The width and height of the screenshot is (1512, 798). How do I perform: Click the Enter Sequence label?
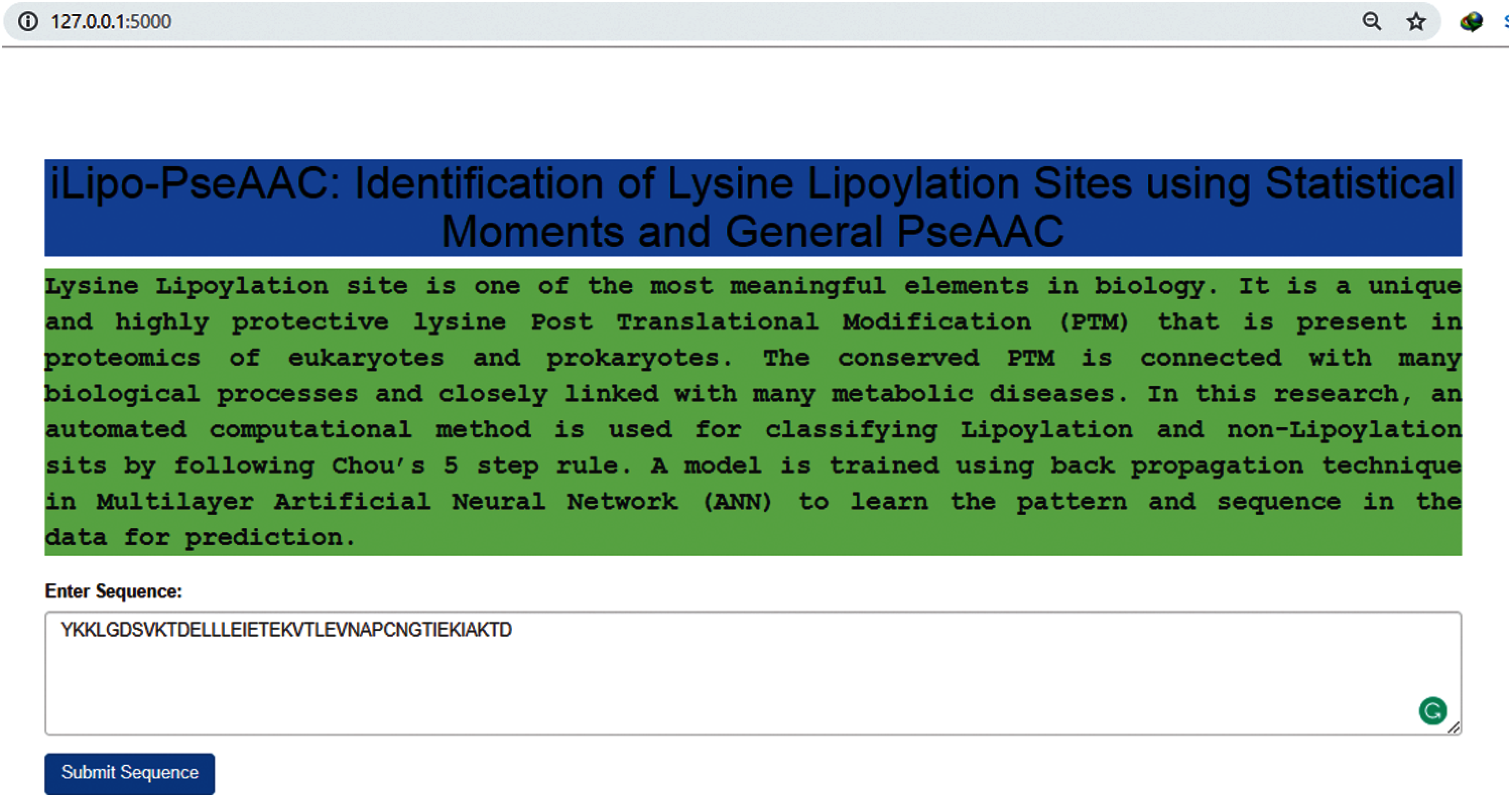[113, 591]
